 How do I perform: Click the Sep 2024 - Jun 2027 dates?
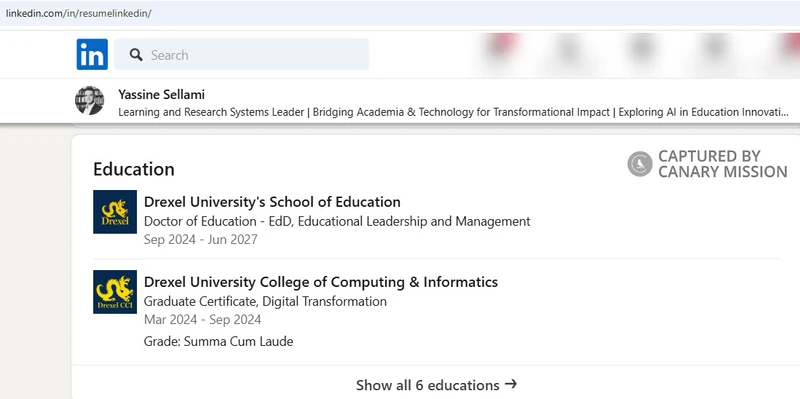pos(201,239)
